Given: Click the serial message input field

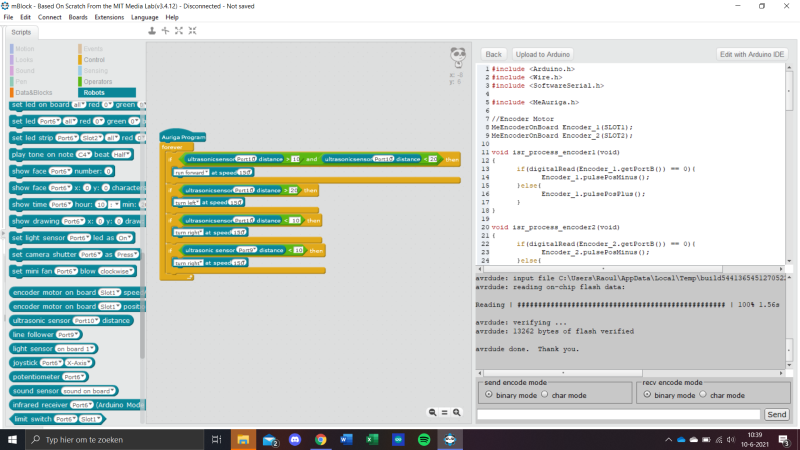Looking at the screenshot, I should tap(619, 414).
